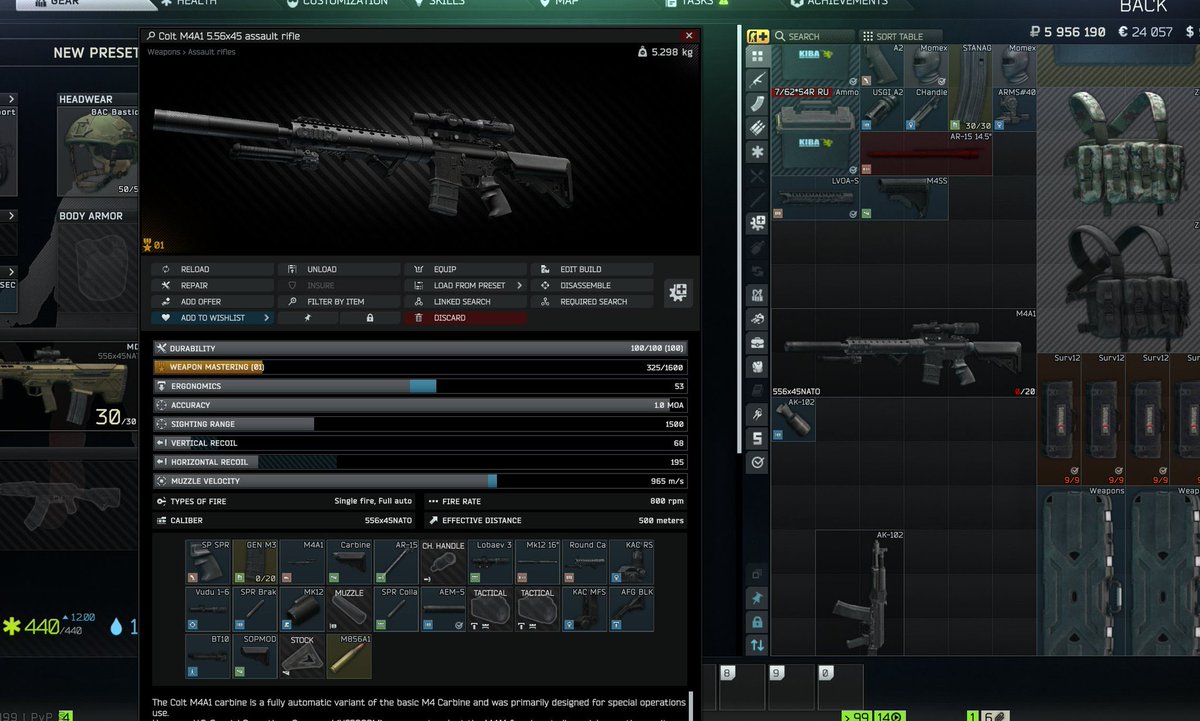
Task: Toggle the lock icon in stash sidebar
Action: coord(757,622)
